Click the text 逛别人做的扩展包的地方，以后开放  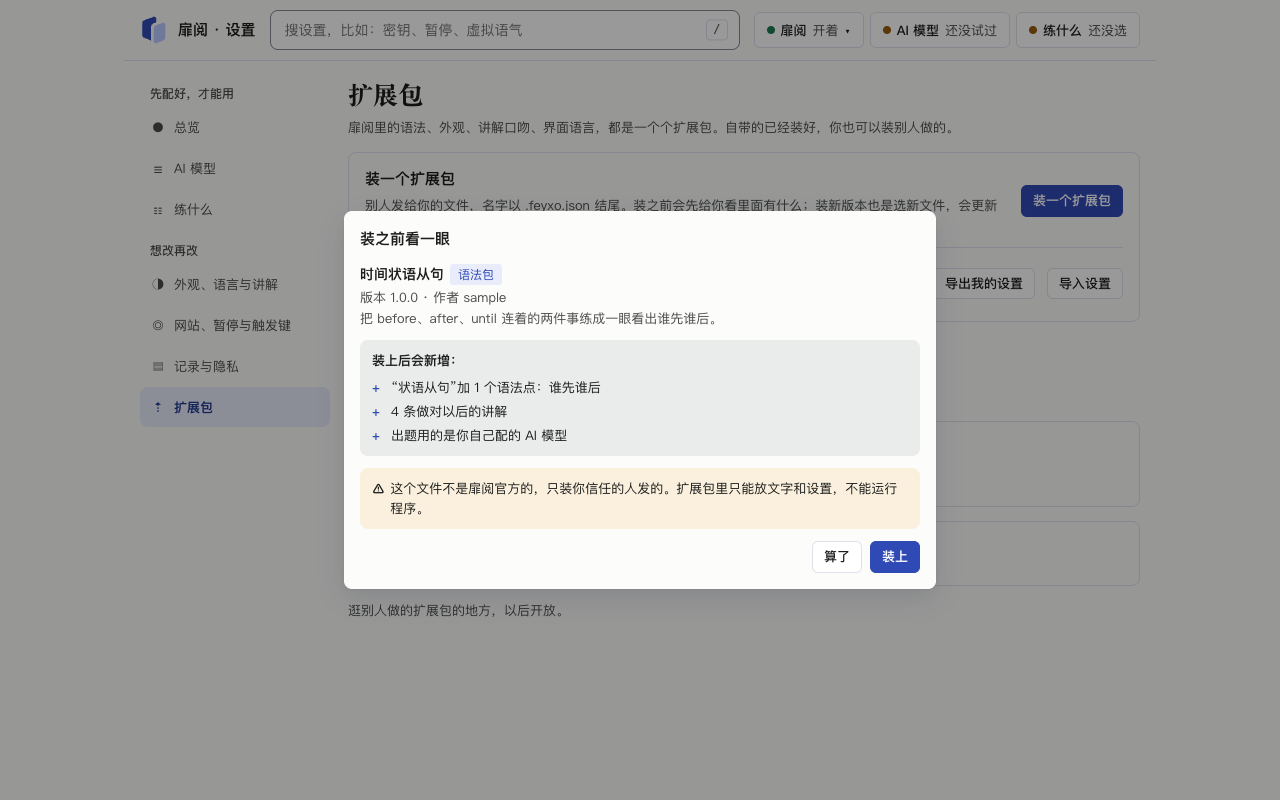point(458,611)
